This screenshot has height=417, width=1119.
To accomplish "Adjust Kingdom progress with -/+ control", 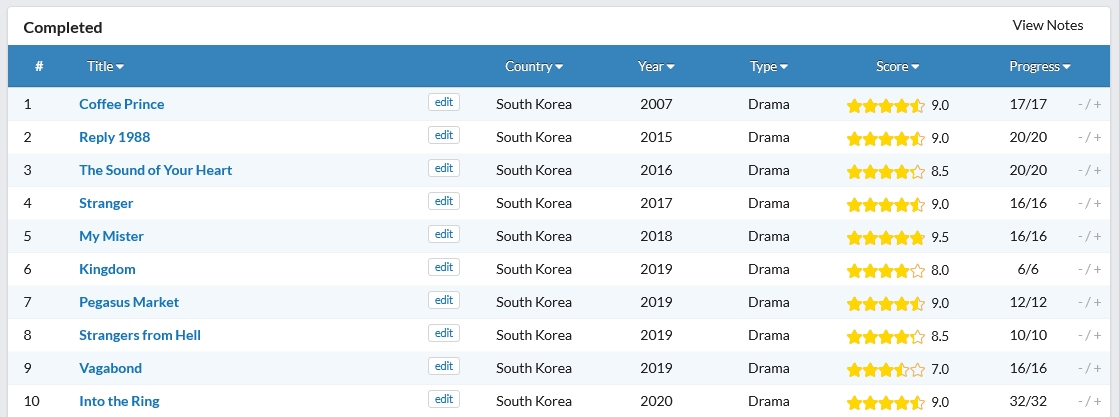I will [x=1089, y=269].
